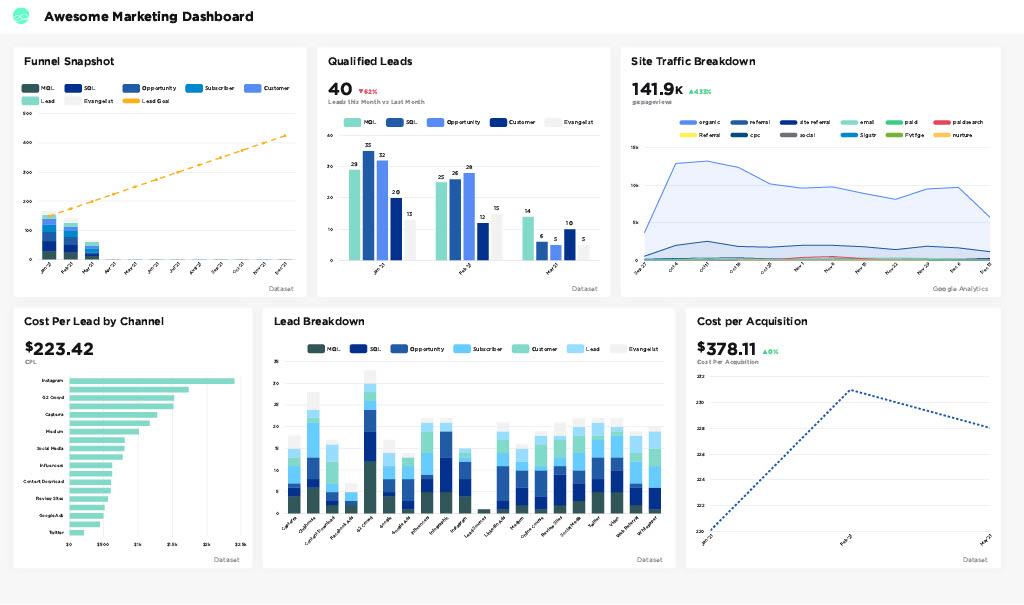Click the Customer color swatch in Lead Breakdown legend
1024x605 pixels.
click(x=521, y=347)
